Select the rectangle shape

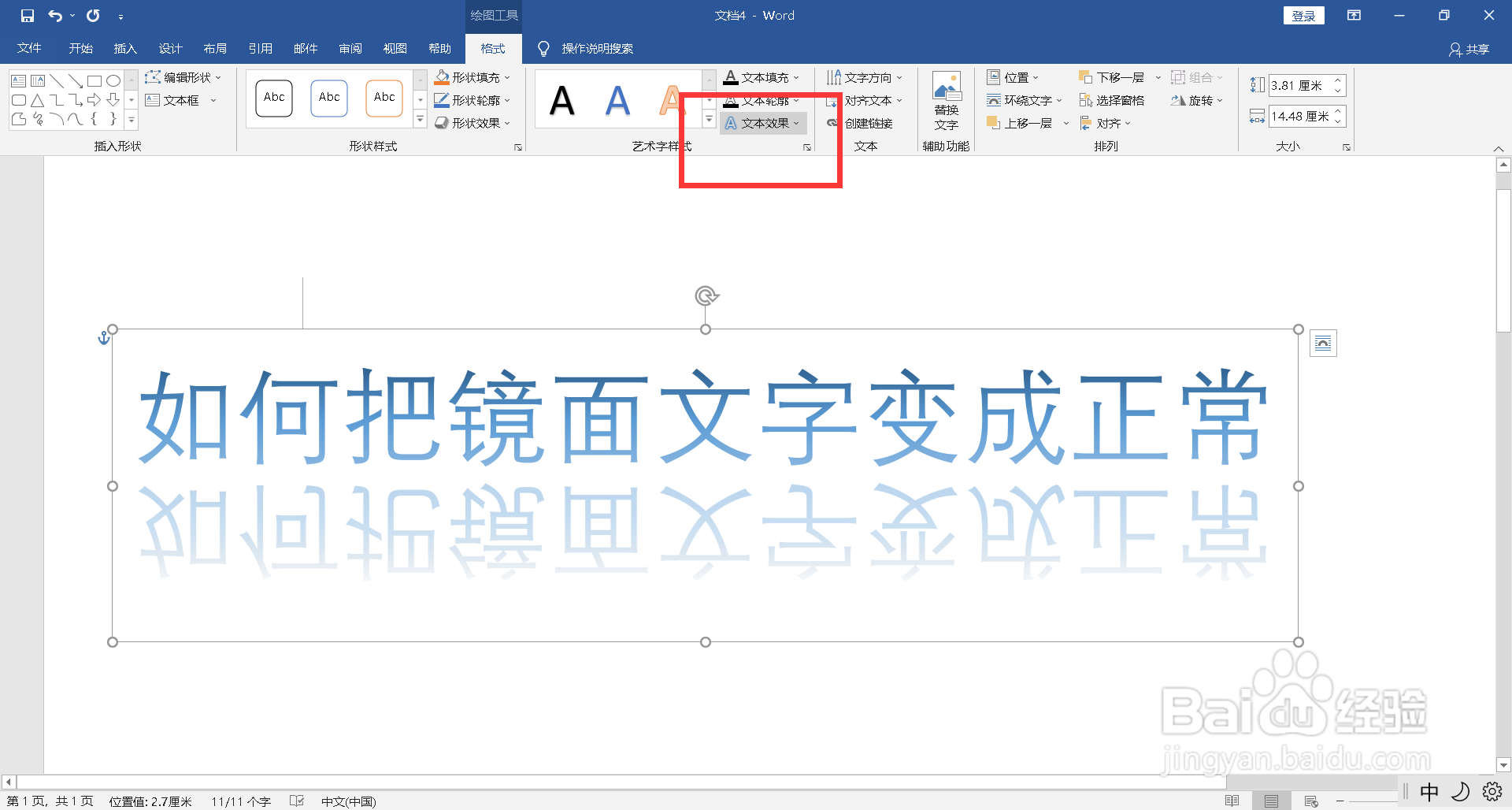[94, 80]
